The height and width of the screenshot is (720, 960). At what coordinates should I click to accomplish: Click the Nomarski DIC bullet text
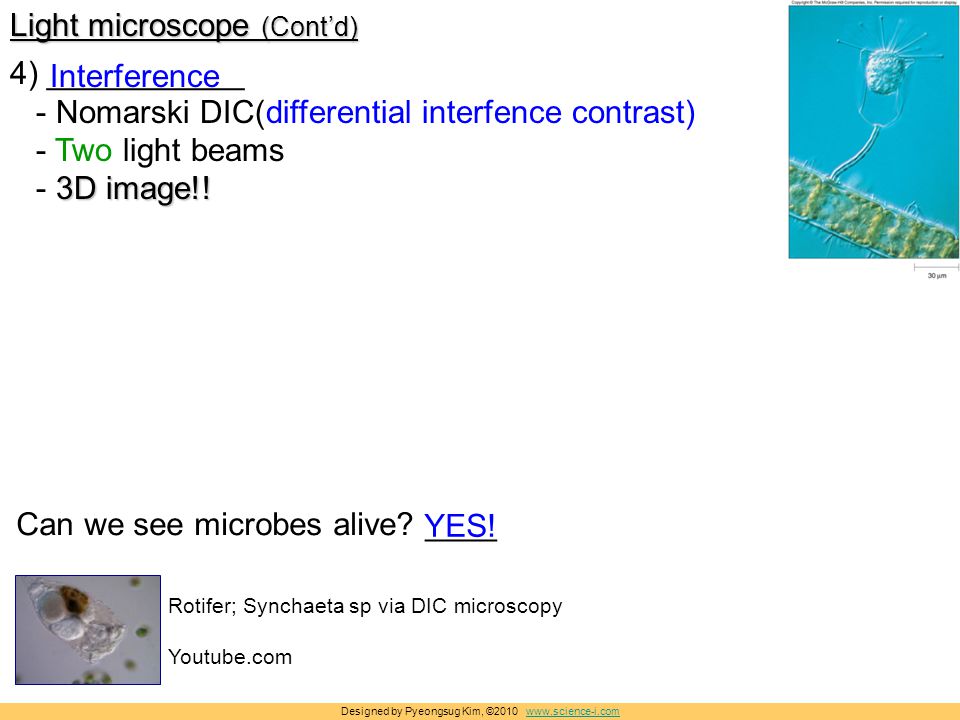click(155, 113)
